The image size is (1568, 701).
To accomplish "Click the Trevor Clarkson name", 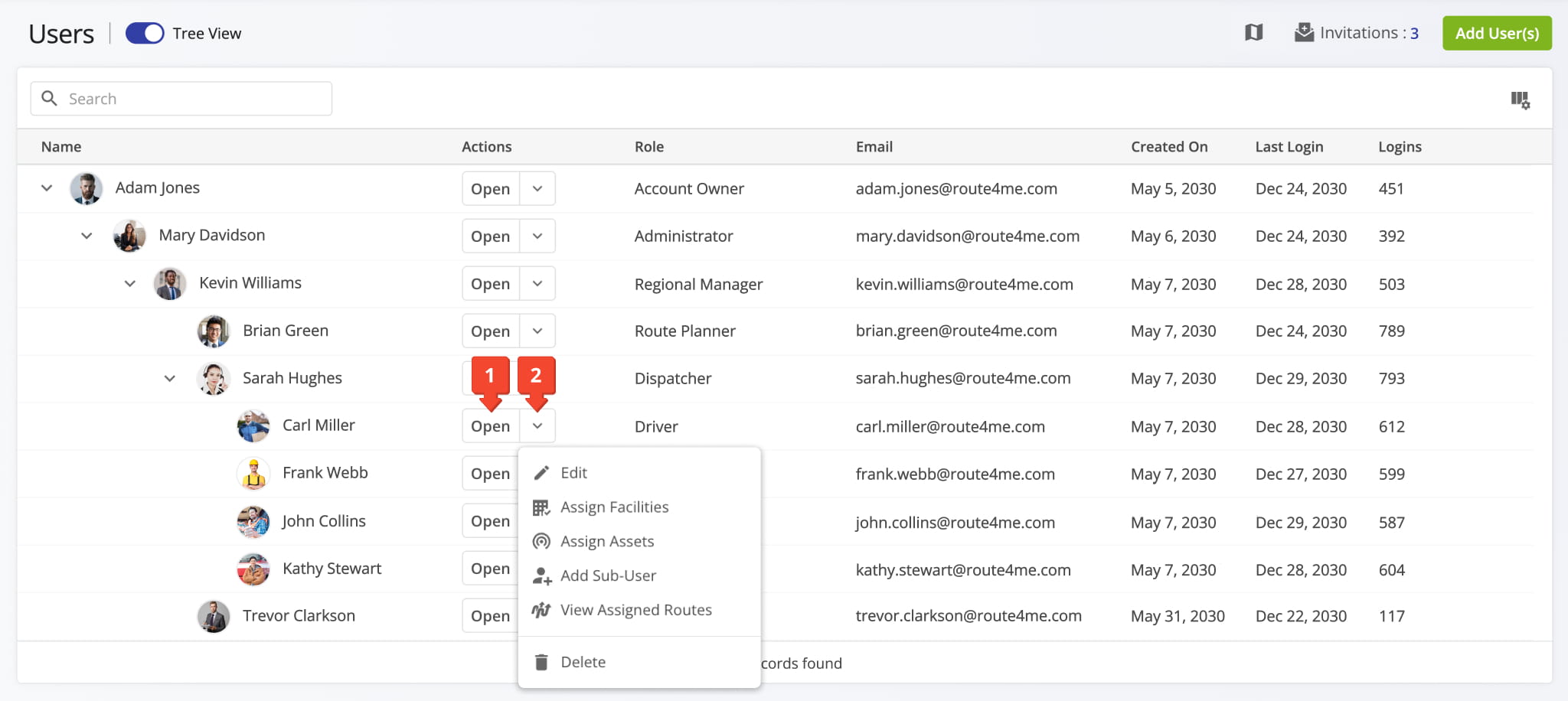I will tap(299, 615).
